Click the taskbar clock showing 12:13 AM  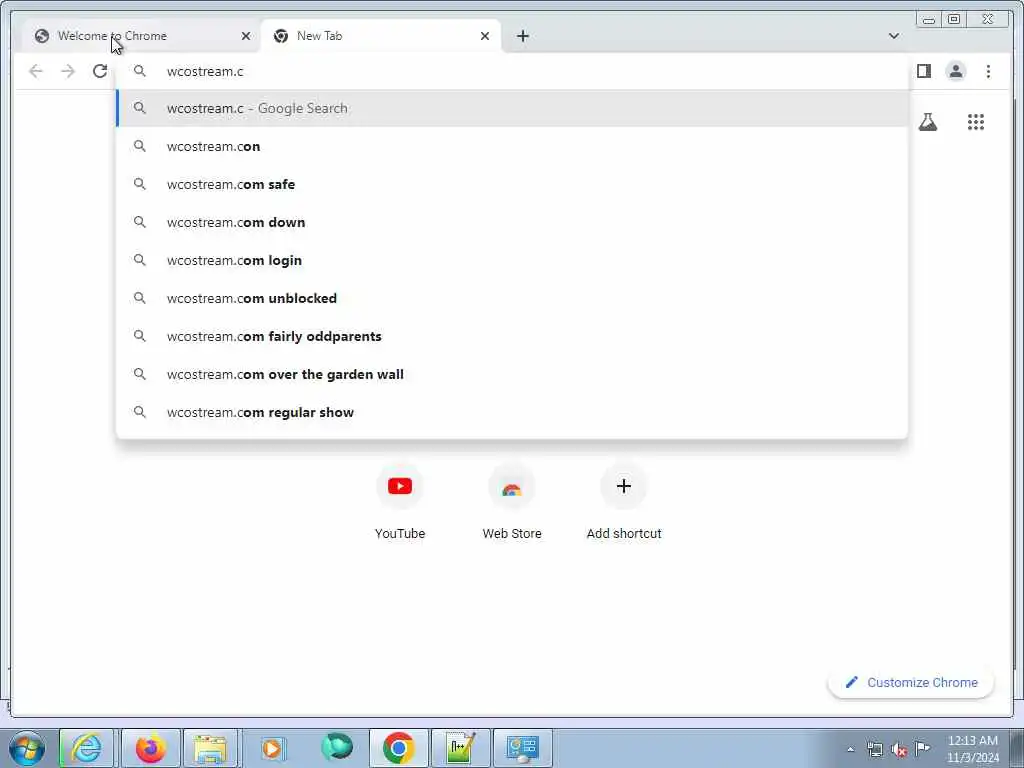point(972,748)
